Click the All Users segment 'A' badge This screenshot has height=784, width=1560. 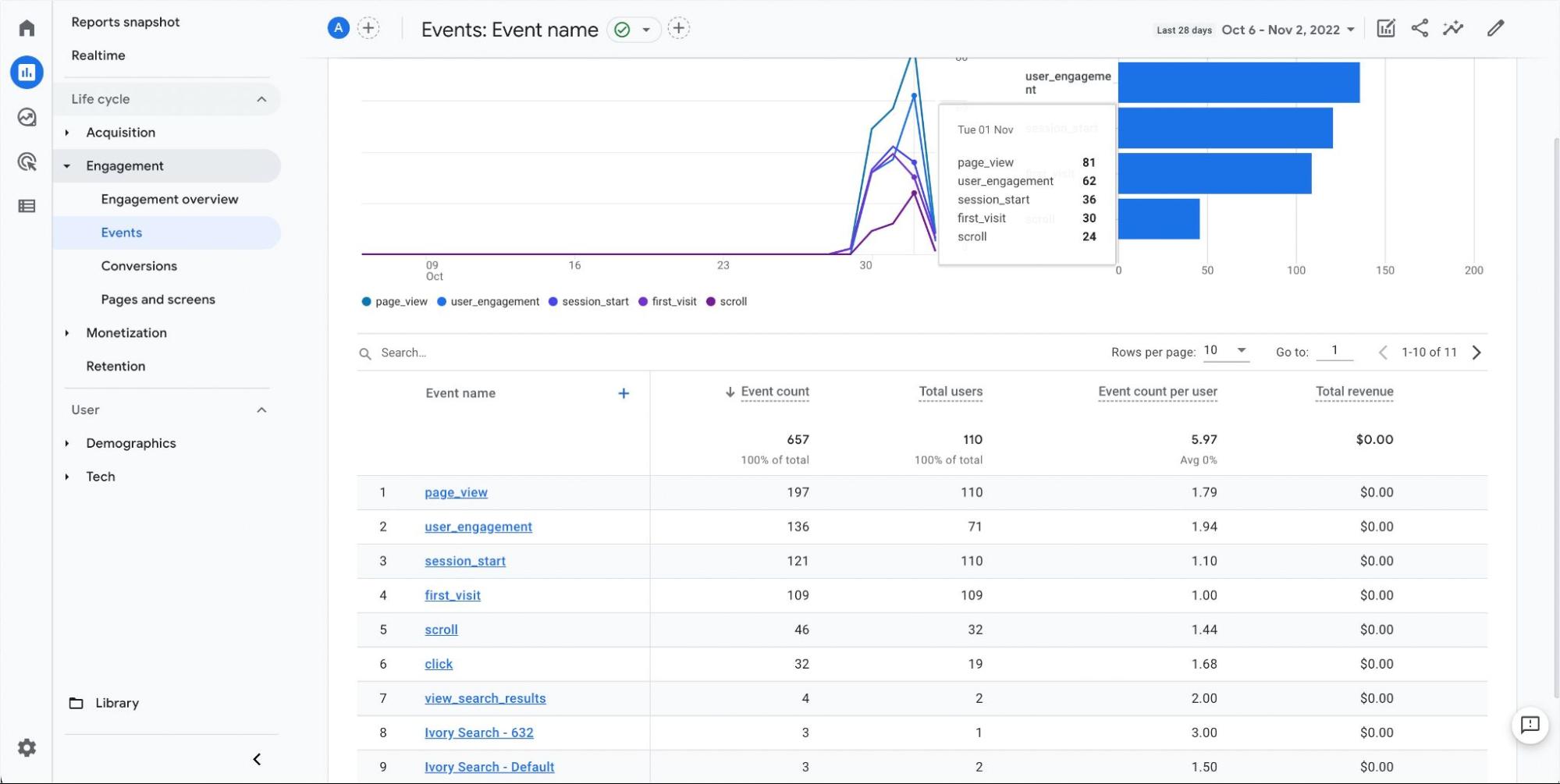[x=338, y=28]
